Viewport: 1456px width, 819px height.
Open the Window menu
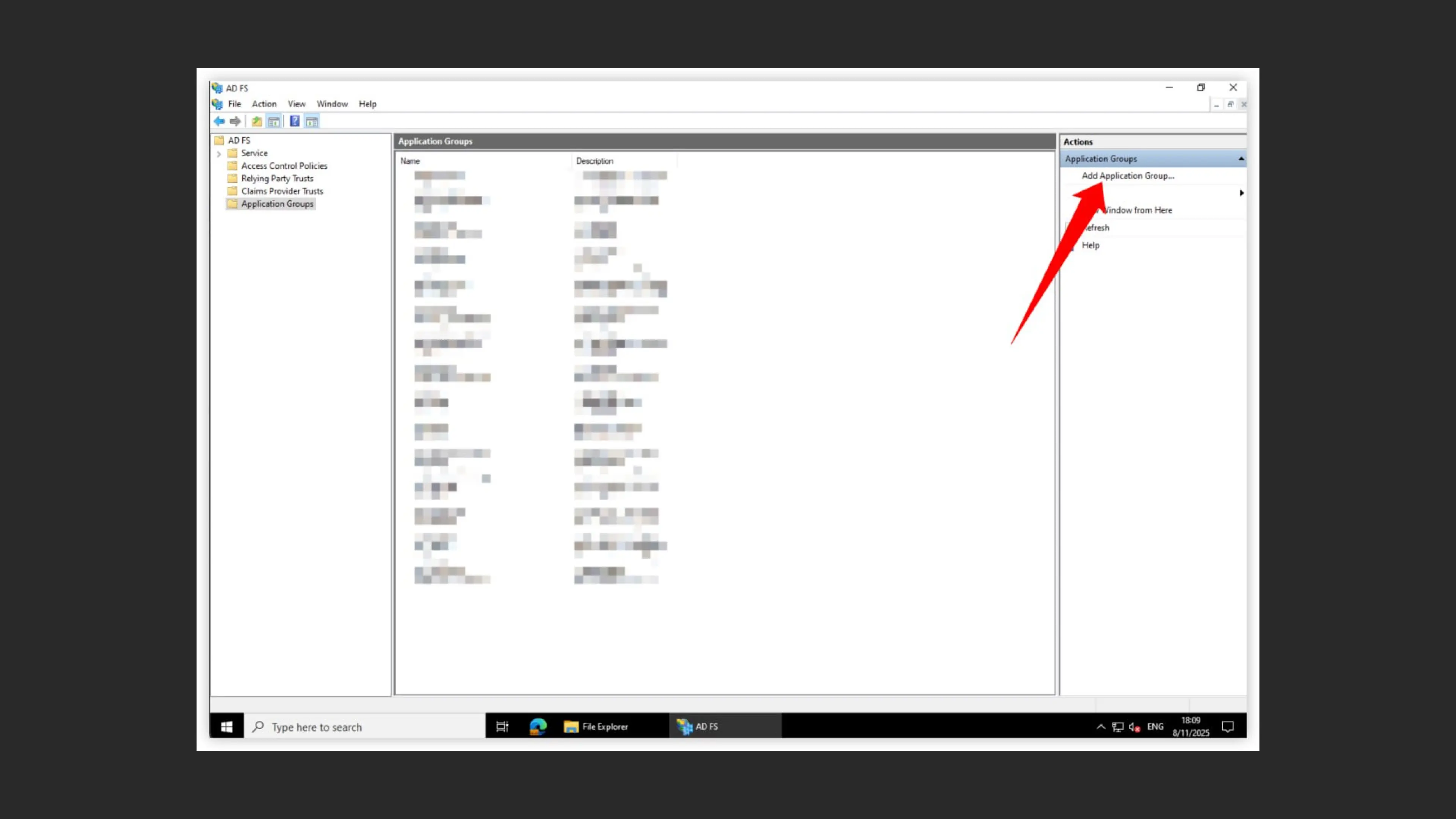pos(332,104)
